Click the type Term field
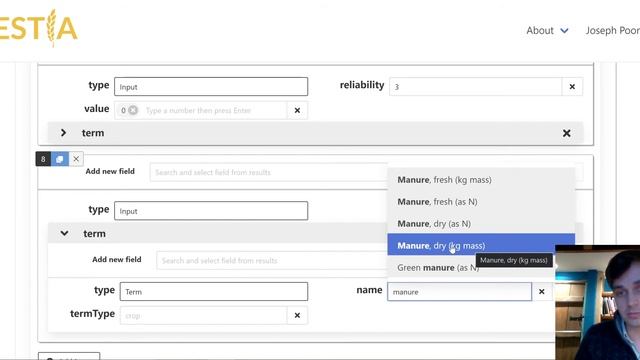 pos(214,291)
